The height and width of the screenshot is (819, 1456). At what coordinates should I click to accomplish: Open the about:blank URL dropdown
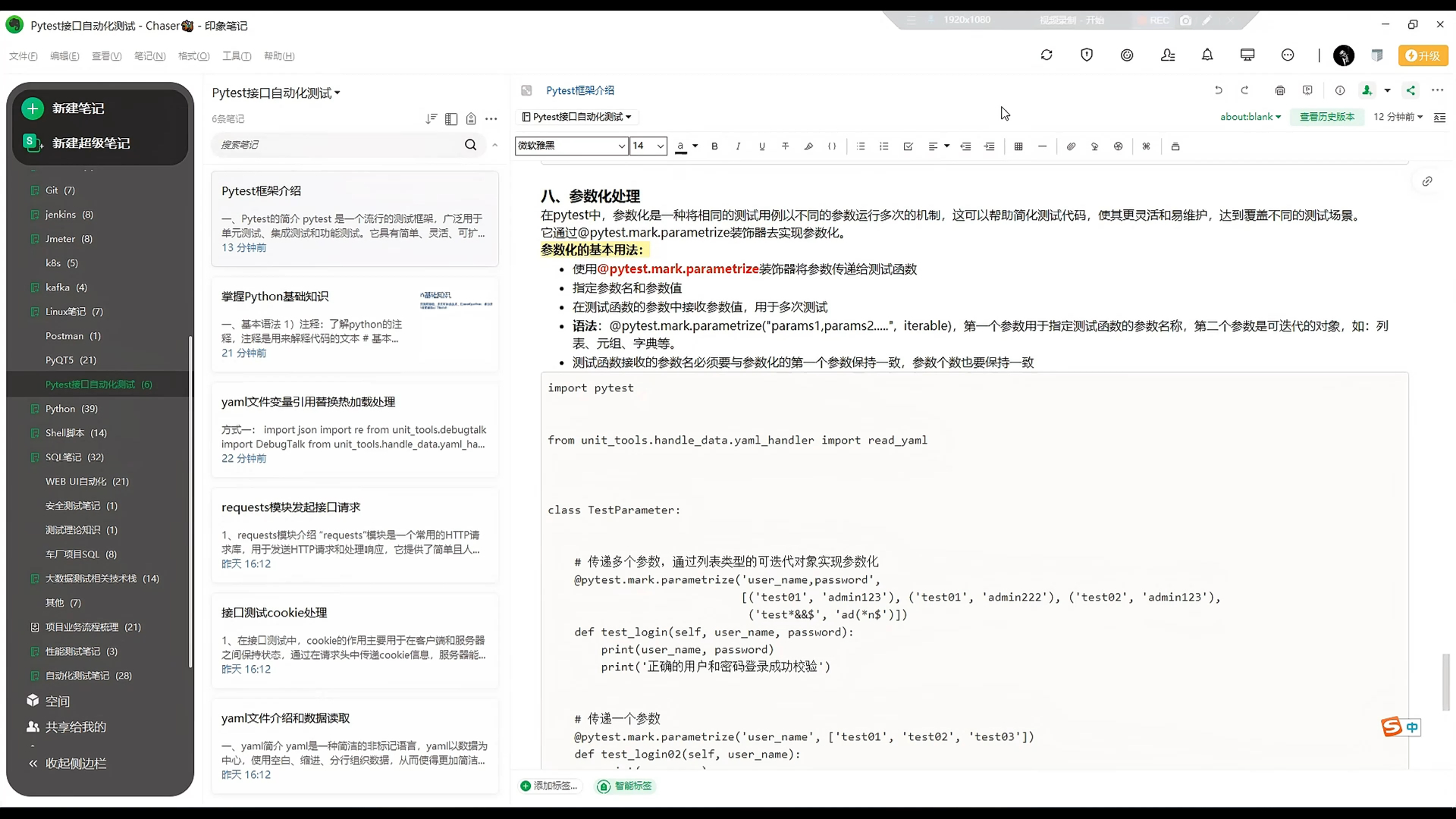click(x=1250, y=117)
